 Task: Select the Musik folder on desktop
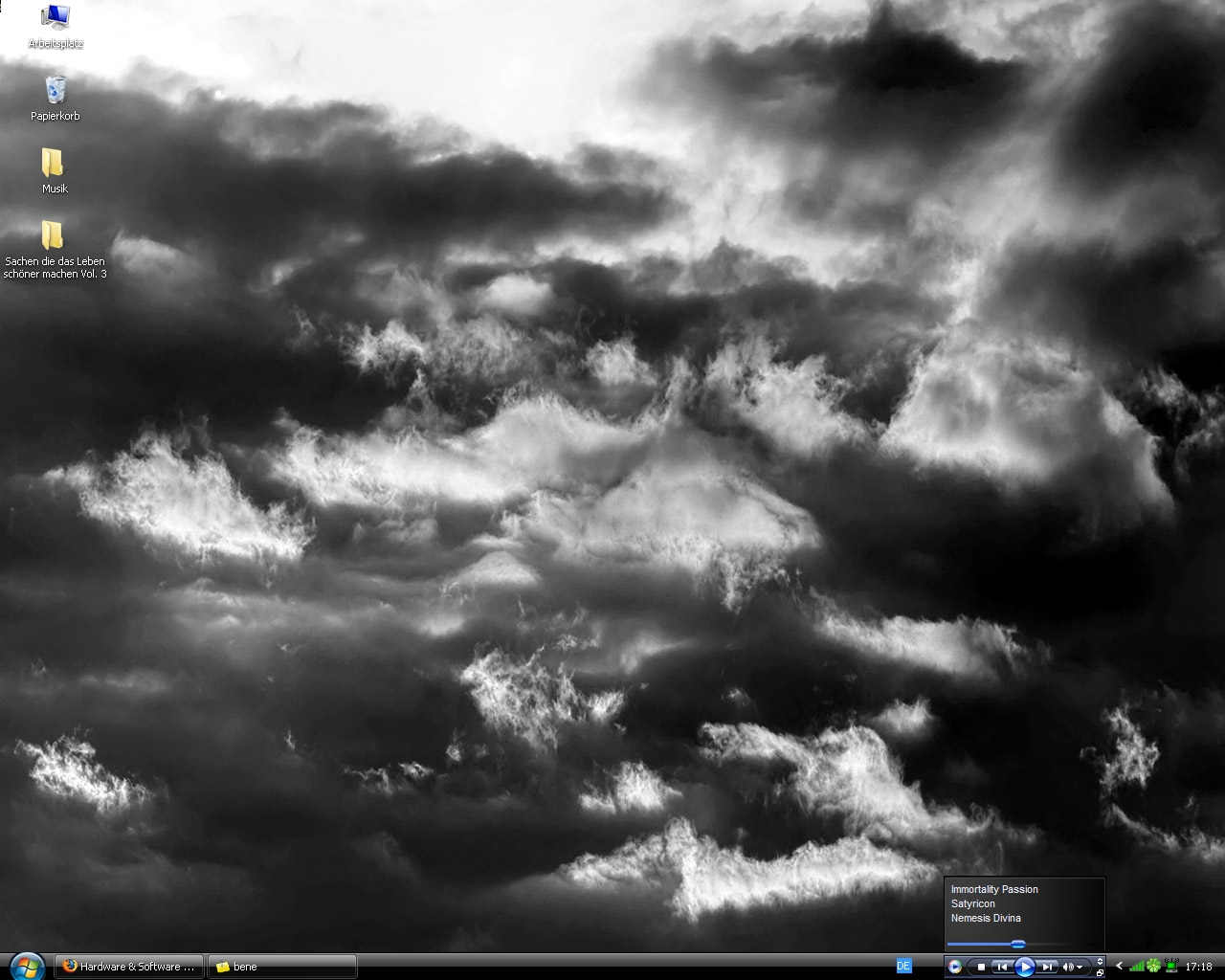point(54,164)
